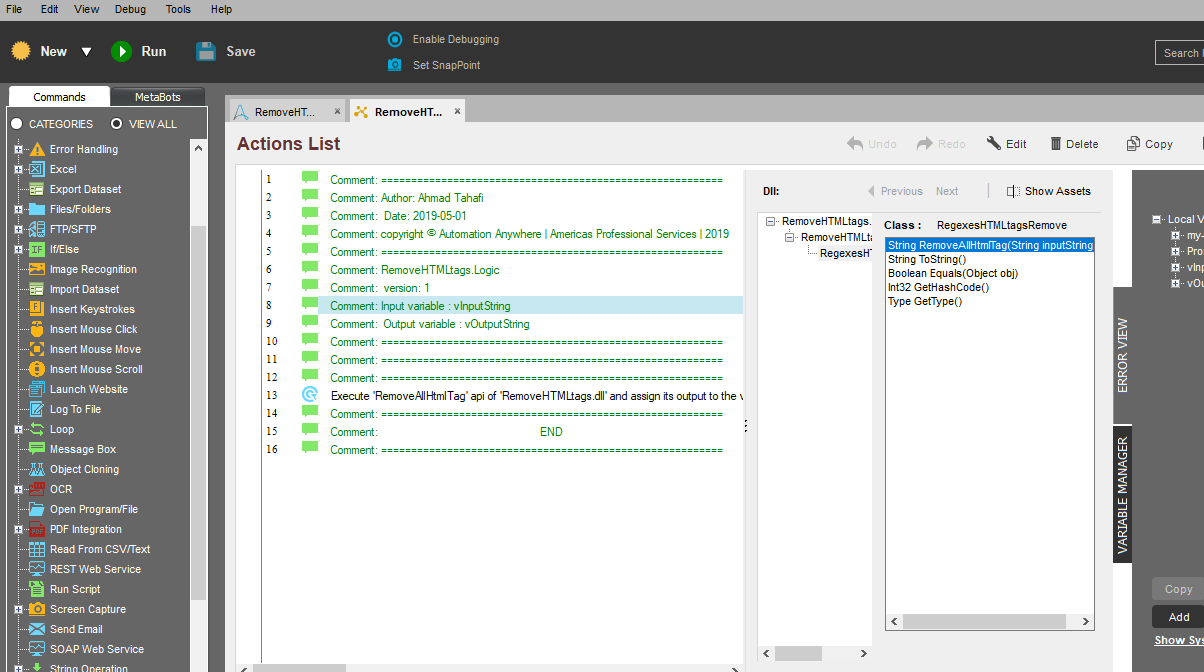Click the Save floppy disk icon
Image resolution: width=1204 pixels, height=672 pixels.
(206, 51)
